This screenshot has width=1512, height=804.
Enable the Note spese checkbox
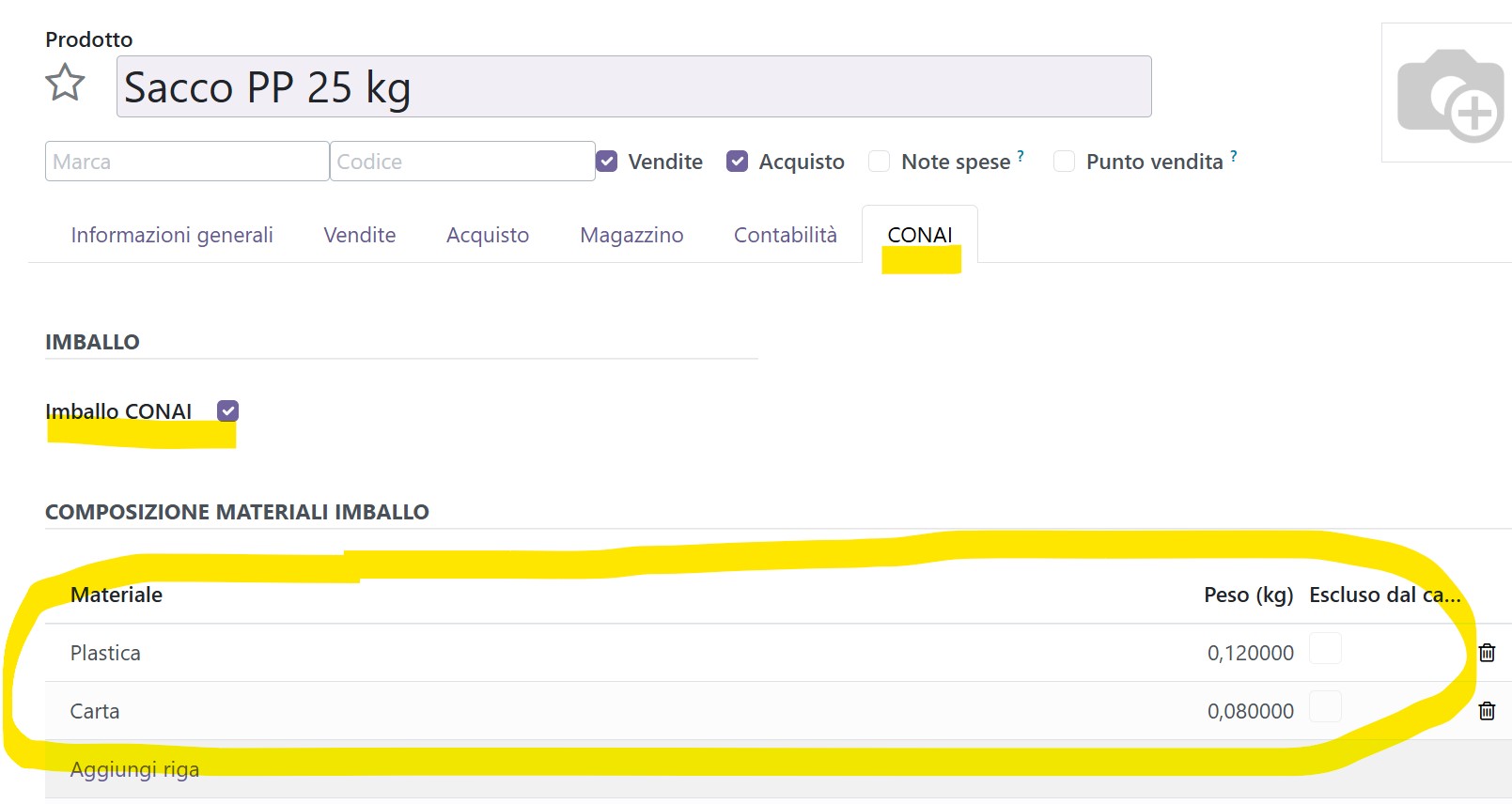880,162
